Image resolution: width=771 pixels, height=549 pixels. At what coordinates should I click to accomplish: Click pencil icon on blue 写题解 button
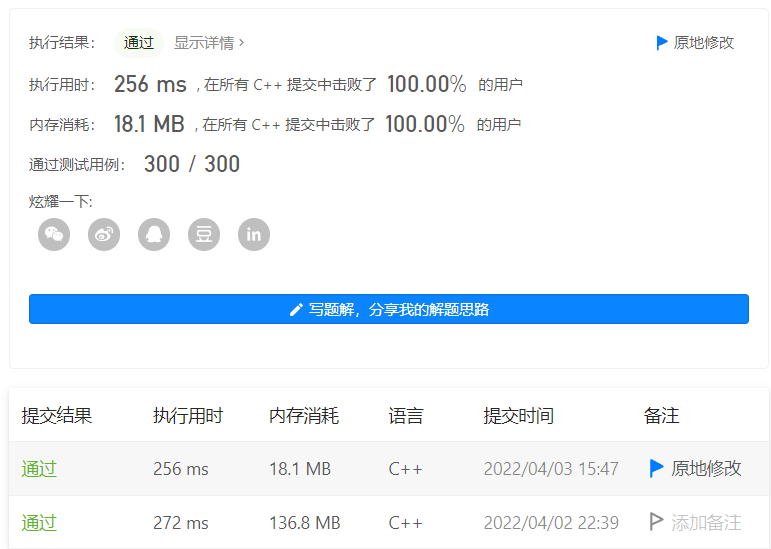coord(296,310)
